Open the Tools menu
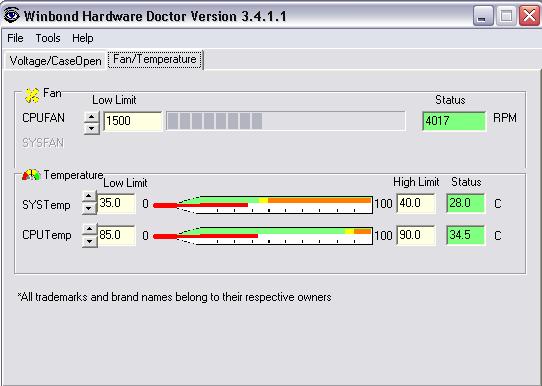 (x=48, y=38)
